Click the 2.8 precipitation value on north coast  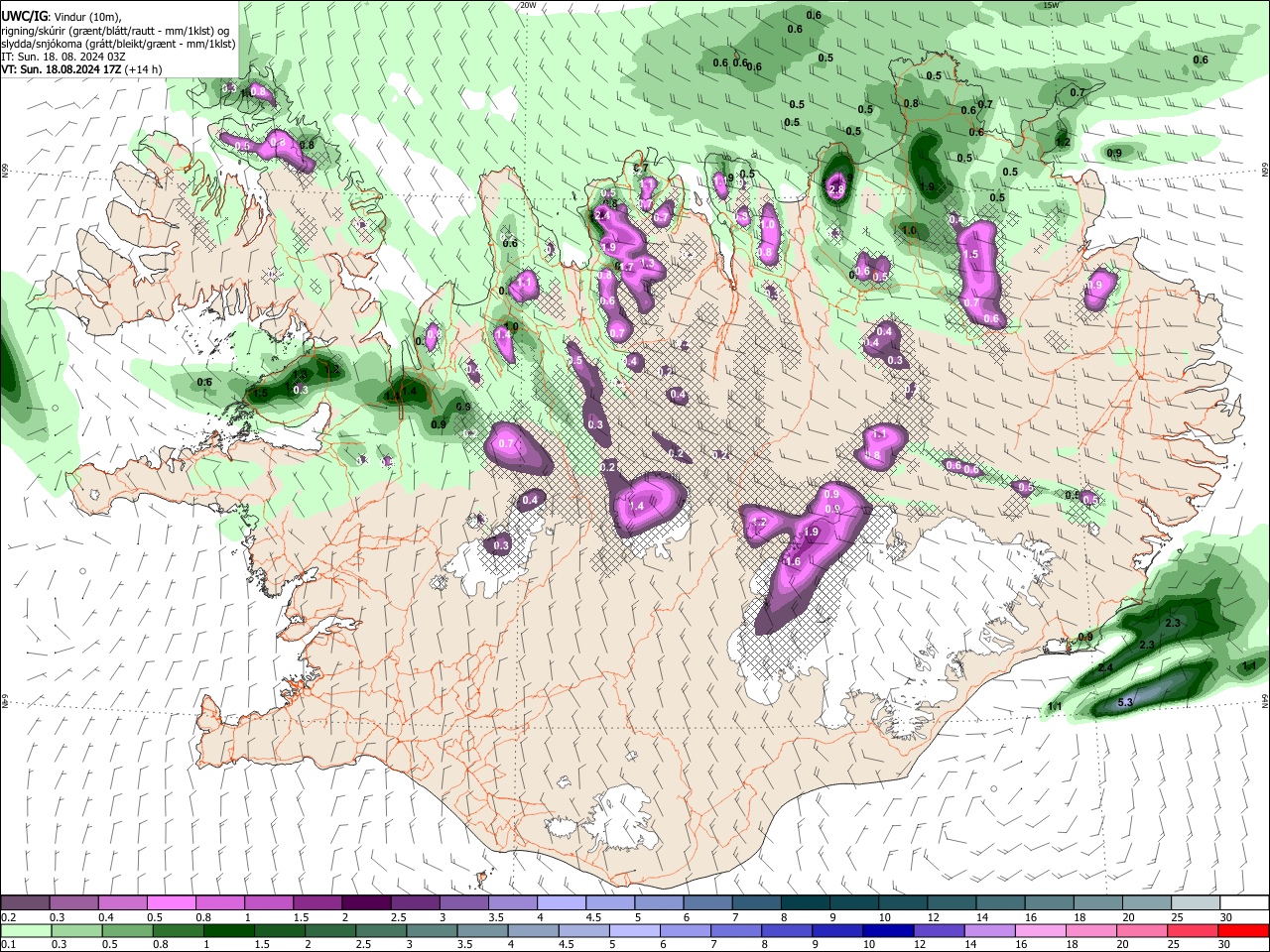click(x=836, y=189)
